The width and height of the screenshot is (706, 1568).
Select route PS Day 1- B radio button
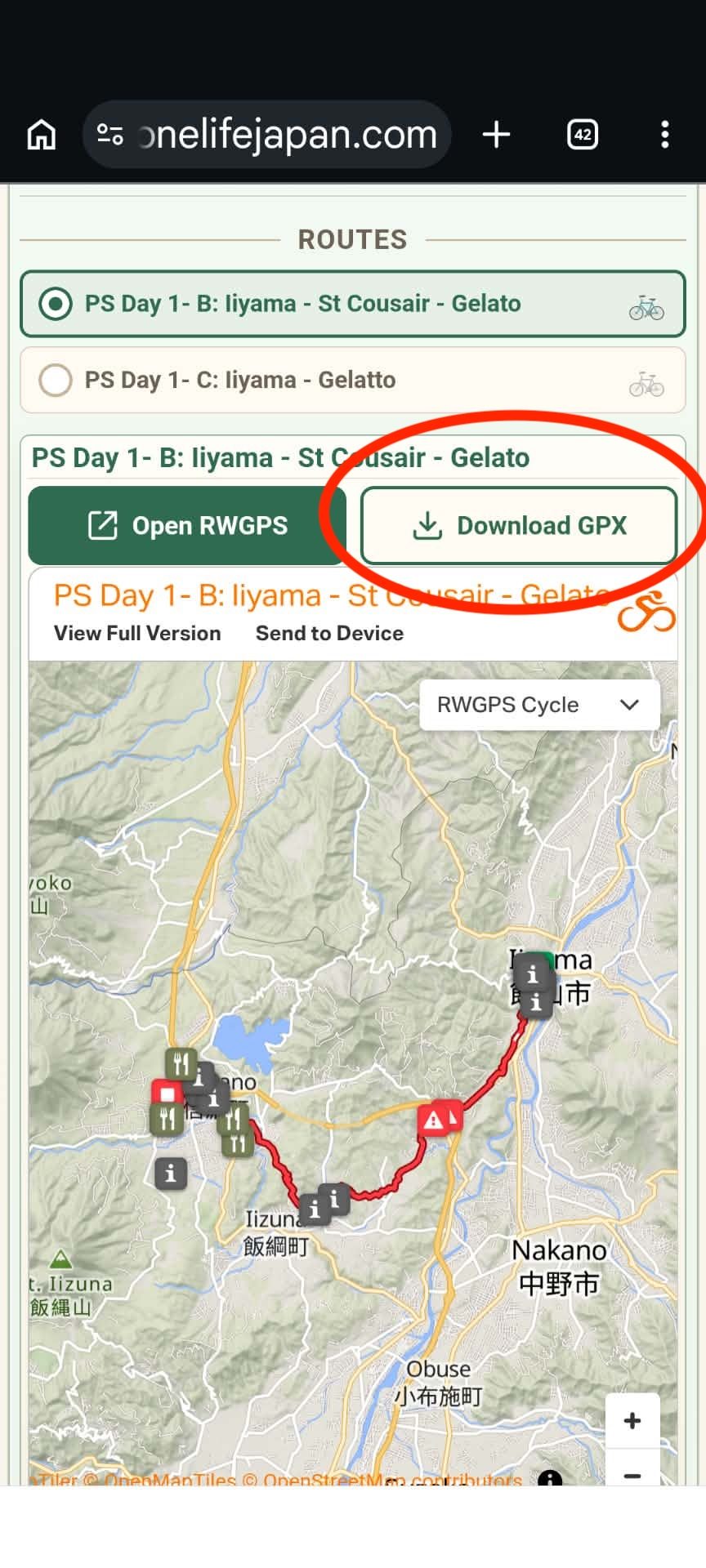[x=56, y=304]
